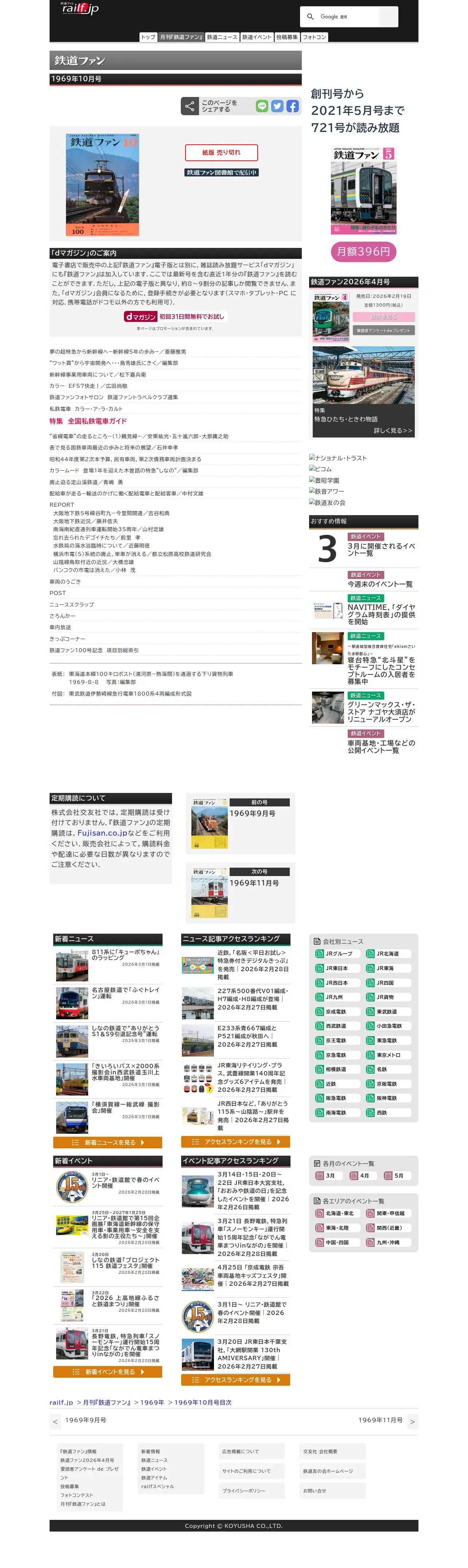Click the 詳しく見る>> link on the feature photo
This screenshot has height=1568, width=468.
[x=393, y=430]
